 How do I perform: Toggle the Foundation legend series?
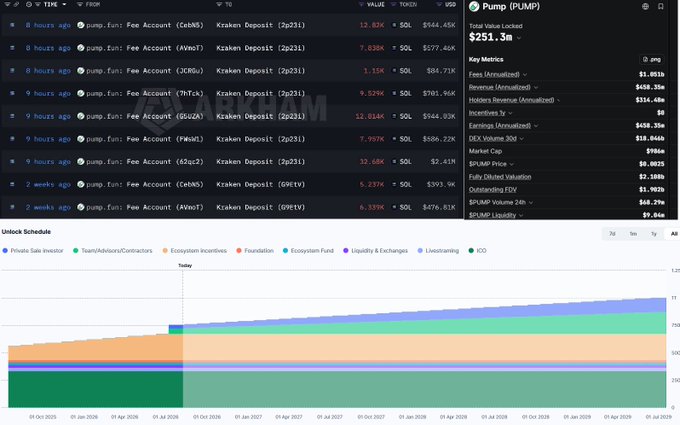click(x=255, y=251)
